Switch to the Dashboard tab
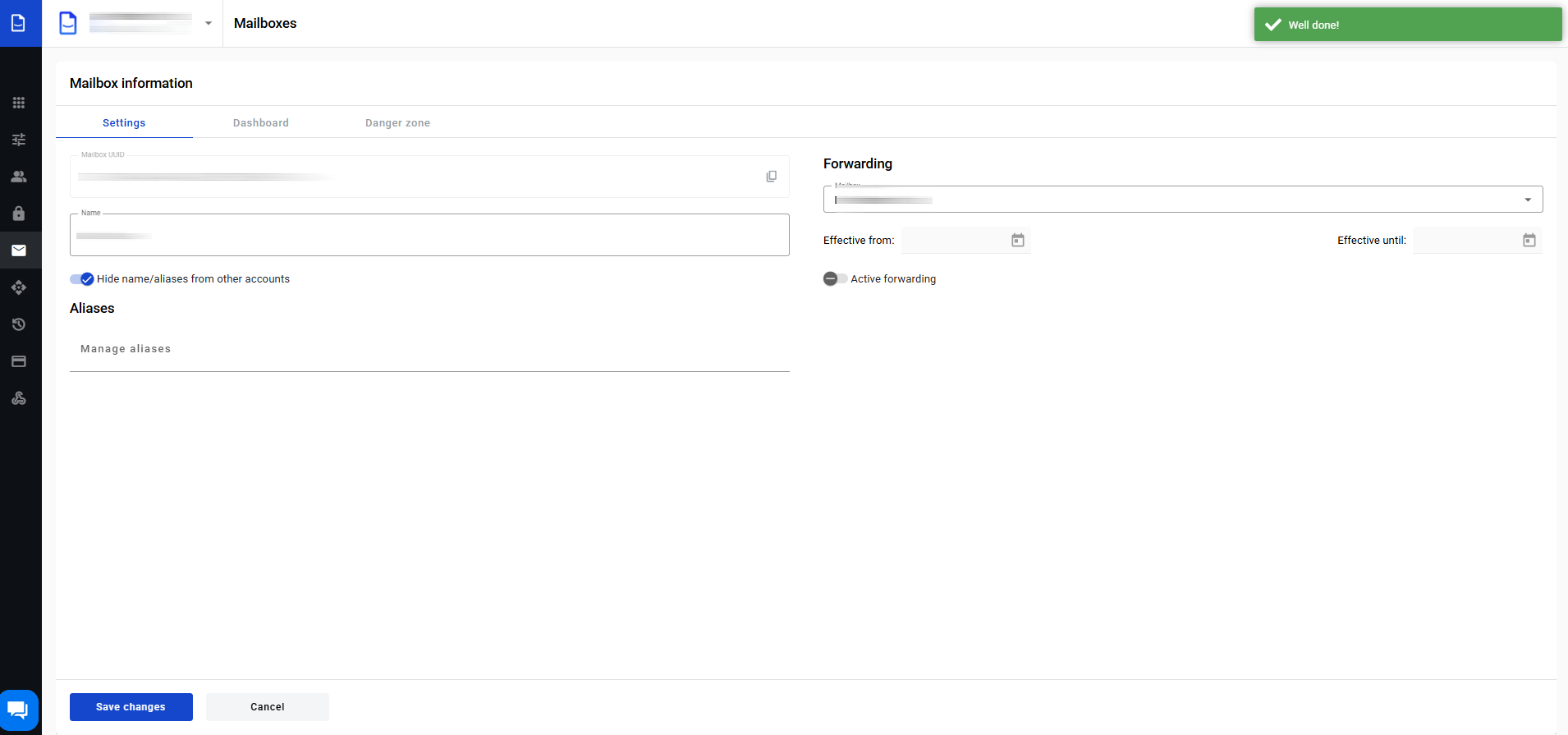The height and width of the screenshot is (735, 1568). pyautogui.click(x=260, y=123)
